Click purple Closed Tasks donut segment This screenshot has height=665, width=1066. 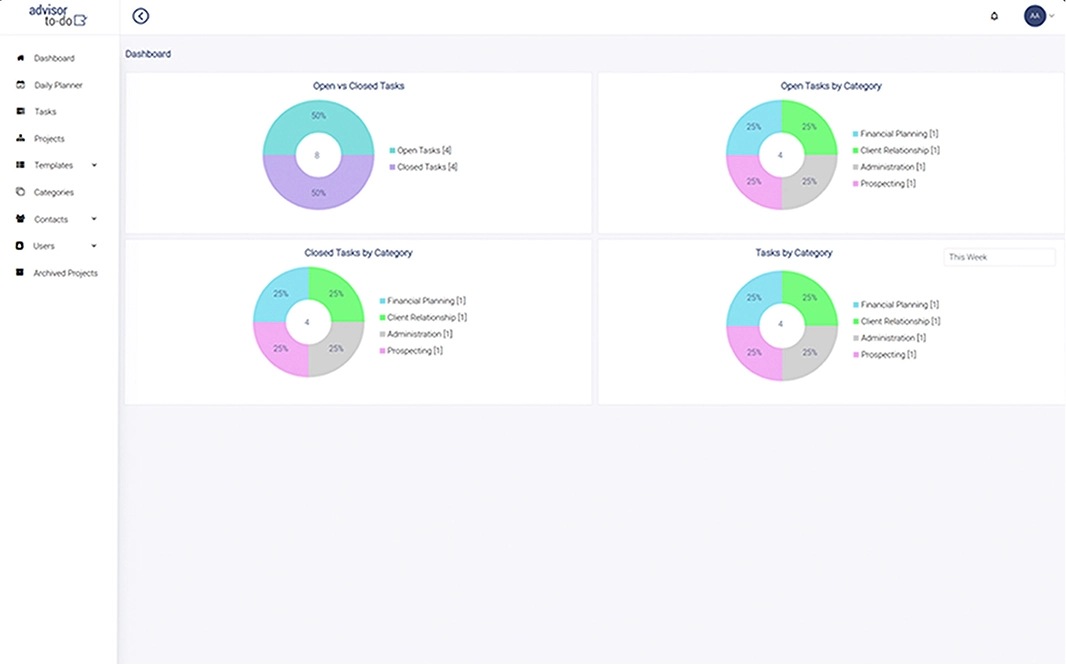tap(318, 190)
